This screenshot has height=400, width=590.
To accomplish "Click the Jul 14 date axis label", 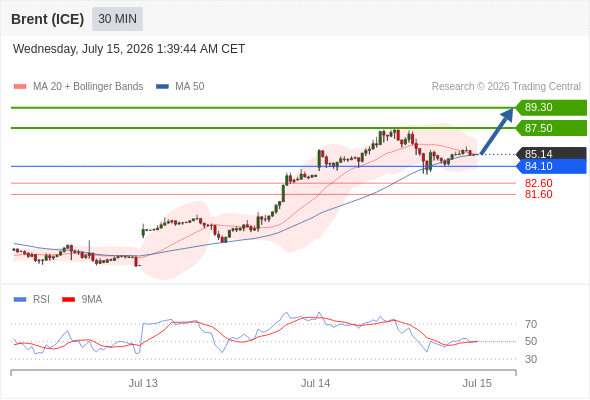I will click(315, 383).
